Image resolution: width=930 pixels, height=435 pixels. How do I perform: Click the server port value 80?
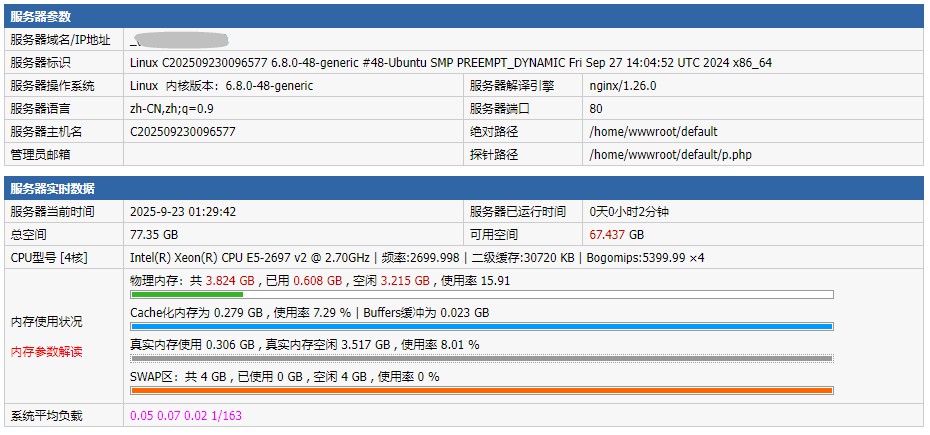[x=596, y=109]
